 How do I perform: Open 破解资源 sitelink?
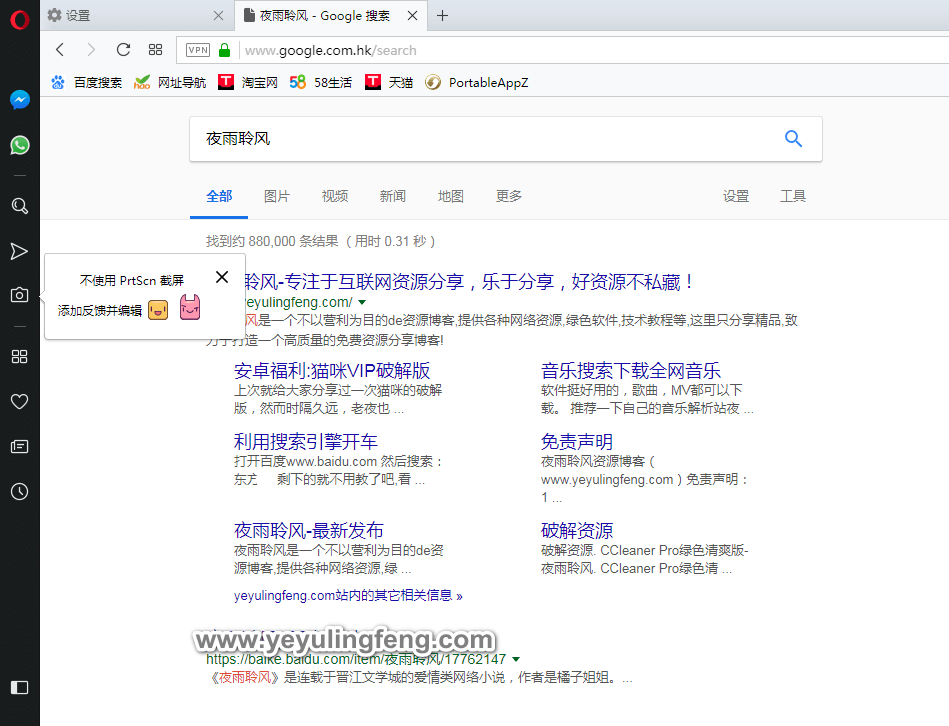click(577, 531)
